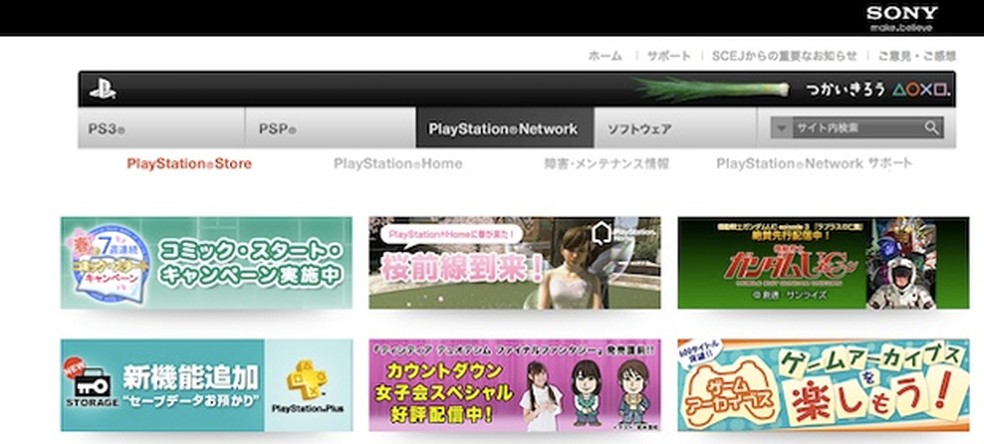The height and width of the screenshot is (444, 984).
Task: Open ご意見・ご感想 link
Action: (916, 56)
